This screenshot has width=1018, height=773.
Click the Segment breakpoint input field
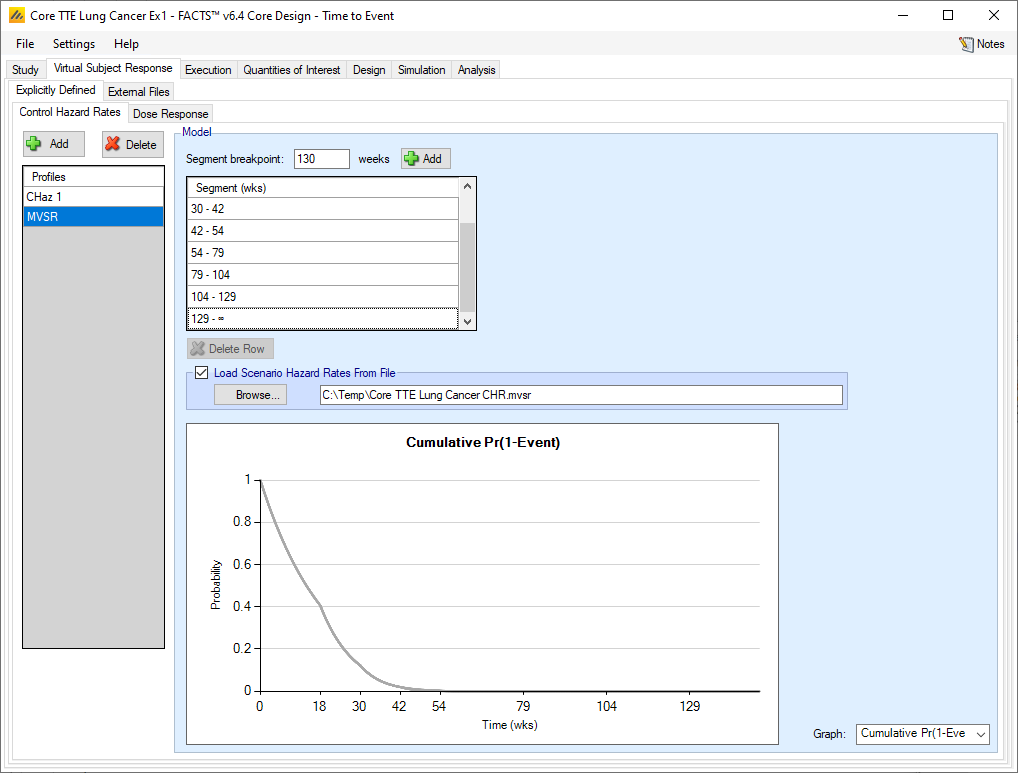(x=321, y=159)
